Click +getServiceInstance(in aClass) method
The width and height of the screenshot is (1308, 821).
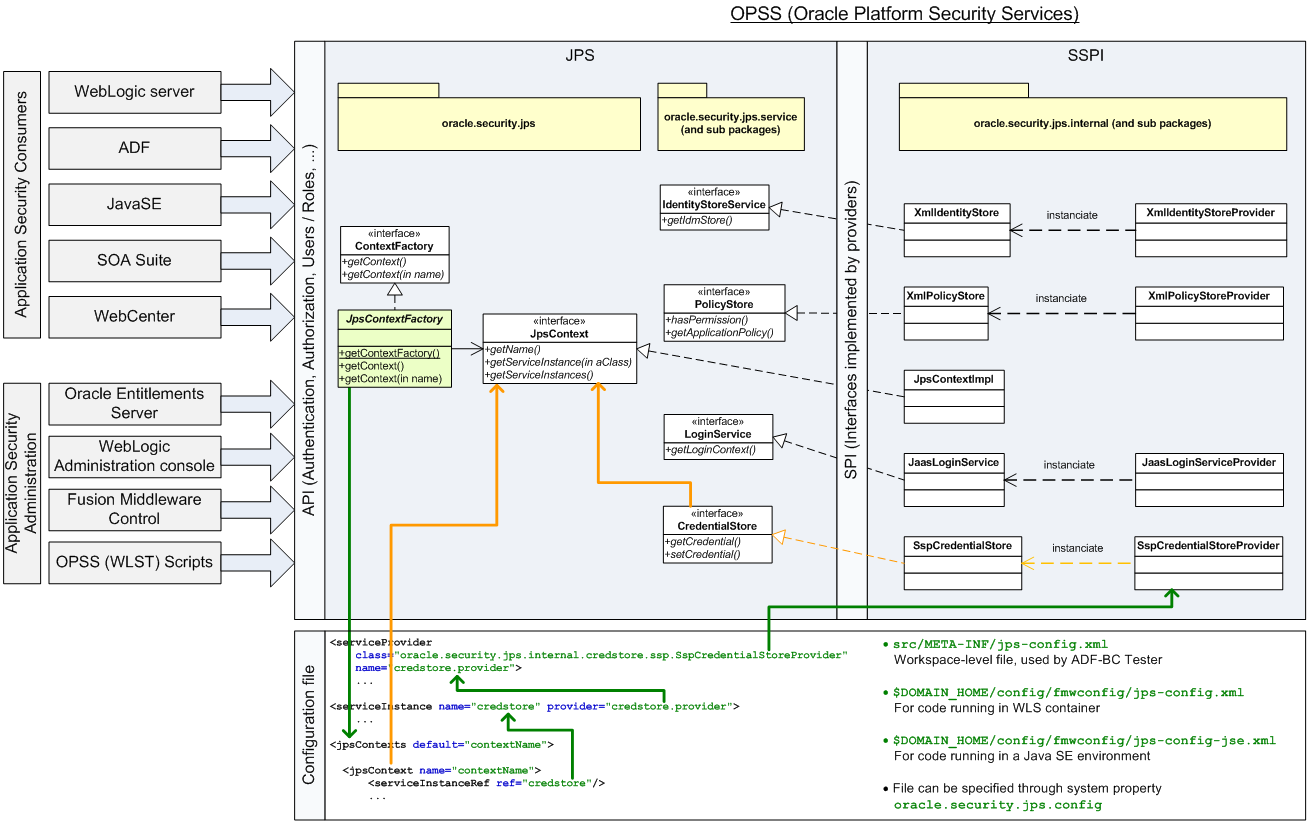pos(558,362)
